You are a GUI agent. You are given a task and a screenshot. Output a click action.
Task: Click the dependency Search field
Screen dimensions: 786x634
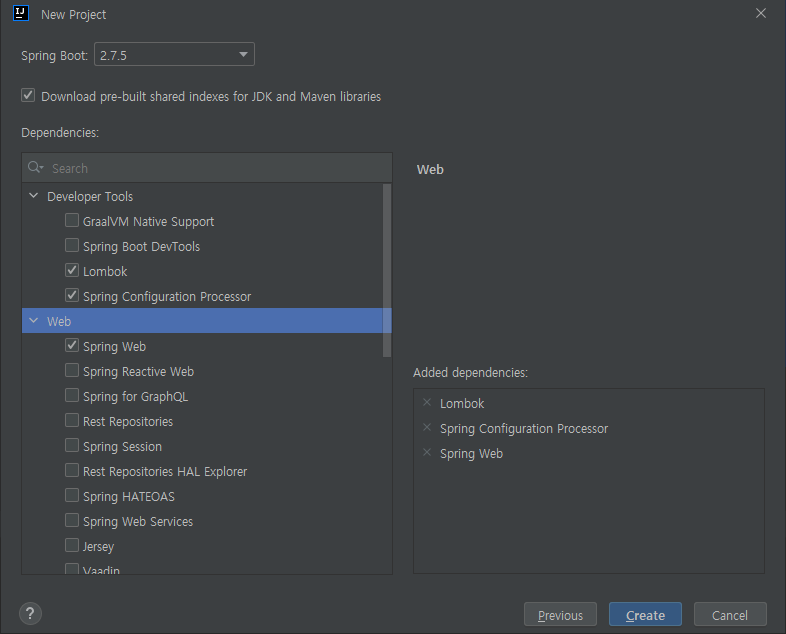click(x=207, y=168)
